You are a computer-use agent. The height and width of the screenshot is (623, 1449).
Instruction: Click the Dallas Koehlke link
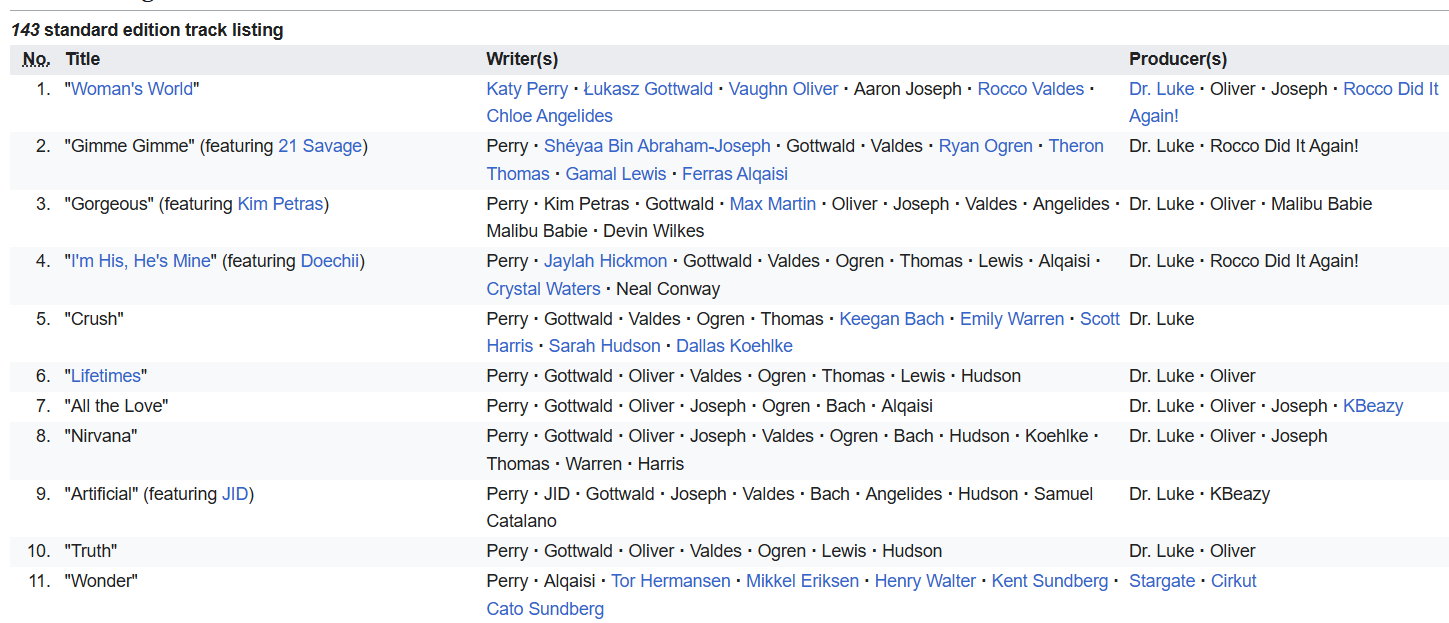tap(734, 346)
